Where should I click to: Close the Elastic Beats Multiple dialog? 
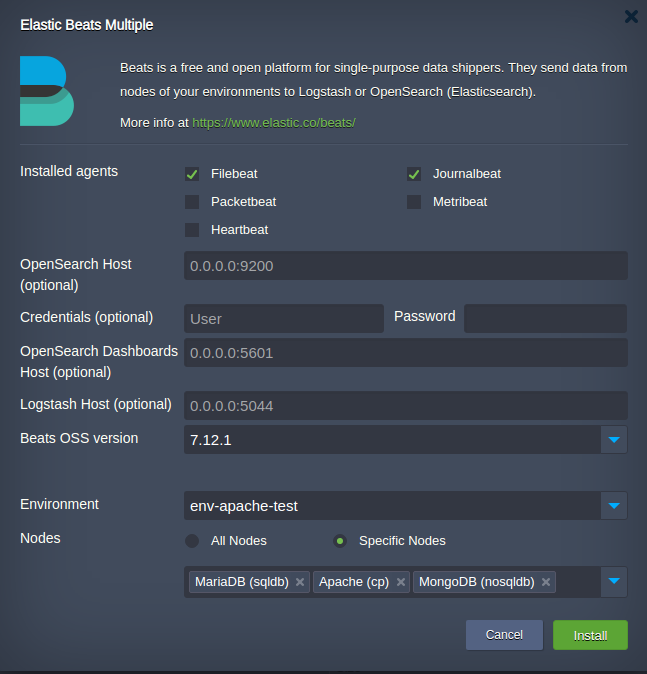coord(631,17)
